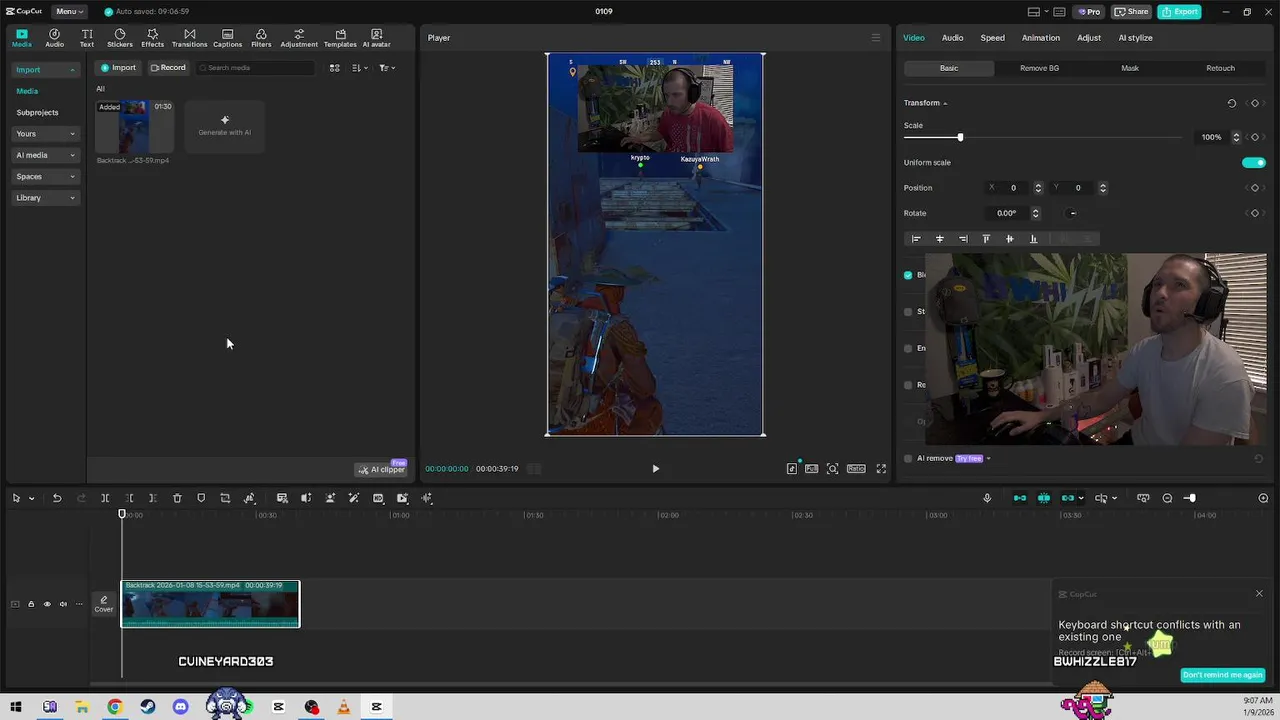Switch to the AI stylize tab
Screen dimensions: 1280x720
click(x=1135, y=38)
